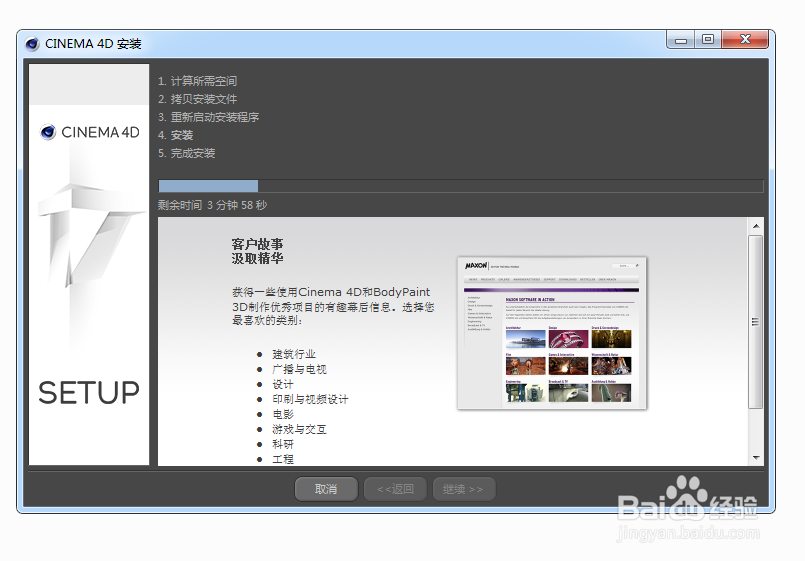This screenshot has width=805, height=561.
Task: Click the <<返回 back button
Action: coord(395,489)
